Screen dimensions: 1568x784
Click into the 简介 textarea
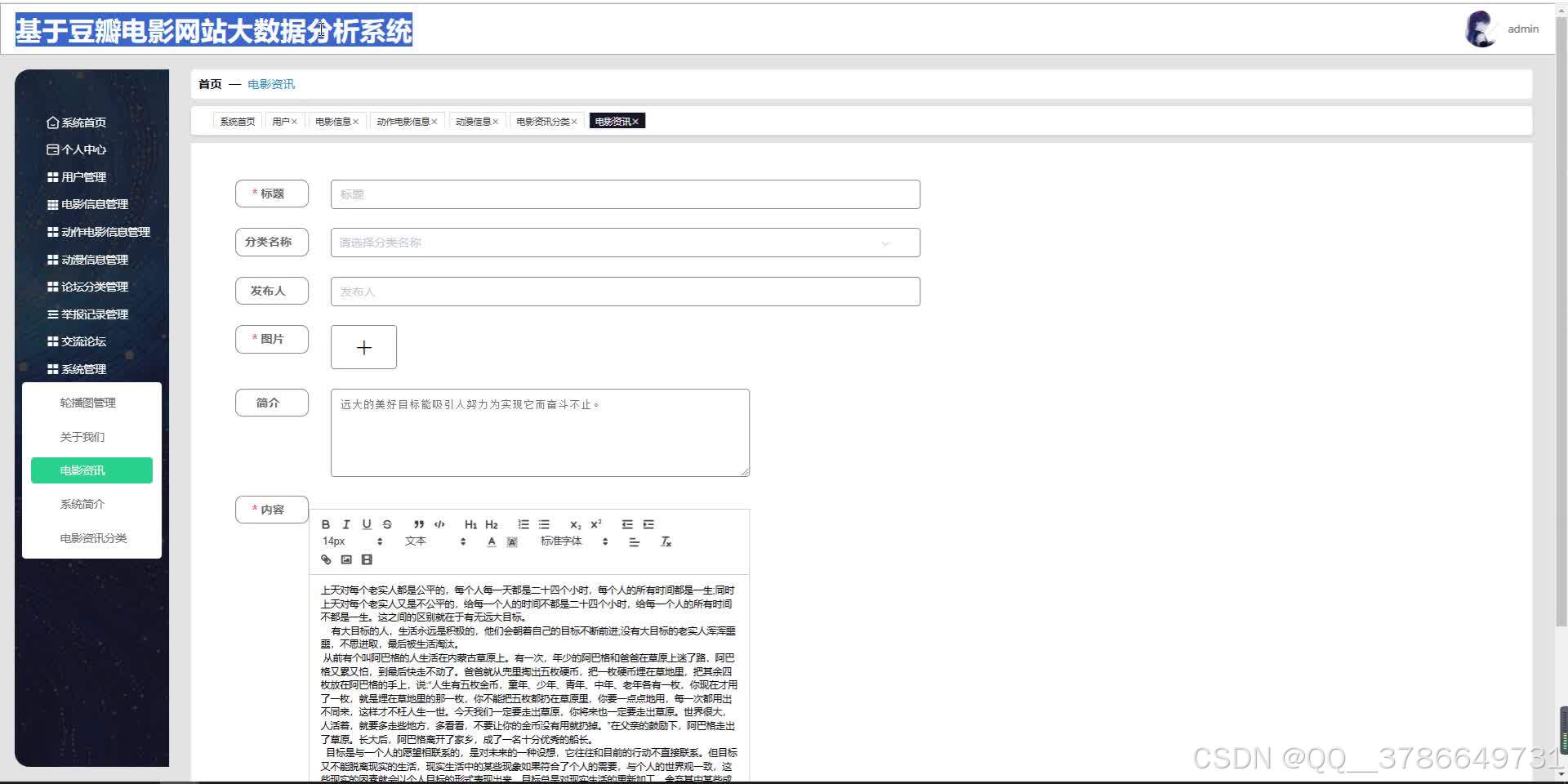tap(540, 433)
